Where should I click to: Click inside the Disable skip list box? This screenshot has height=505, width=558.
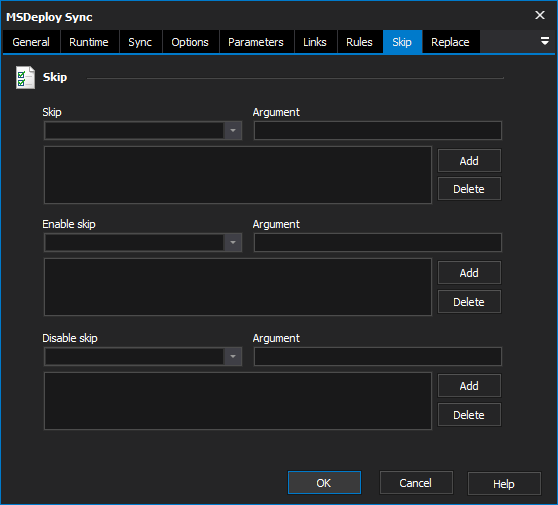[238, 401]
